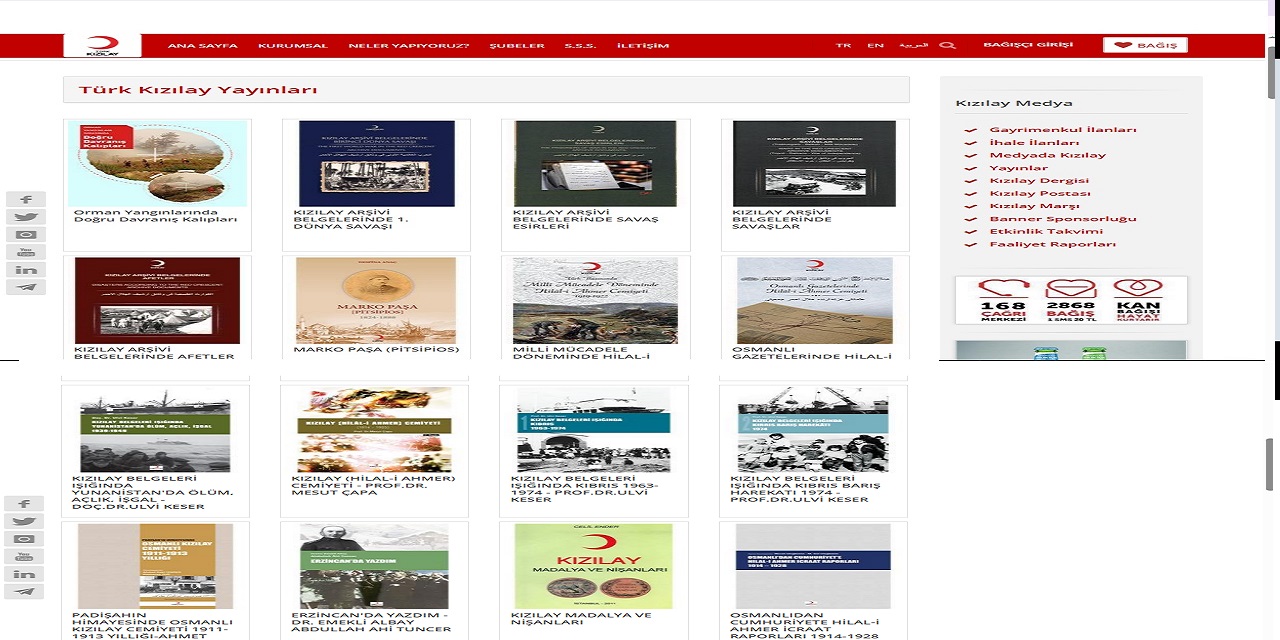Open Milli Mücadele Döneminde Hilal-i Ahmer cover

pyautogui.click(x=595, y=301)
